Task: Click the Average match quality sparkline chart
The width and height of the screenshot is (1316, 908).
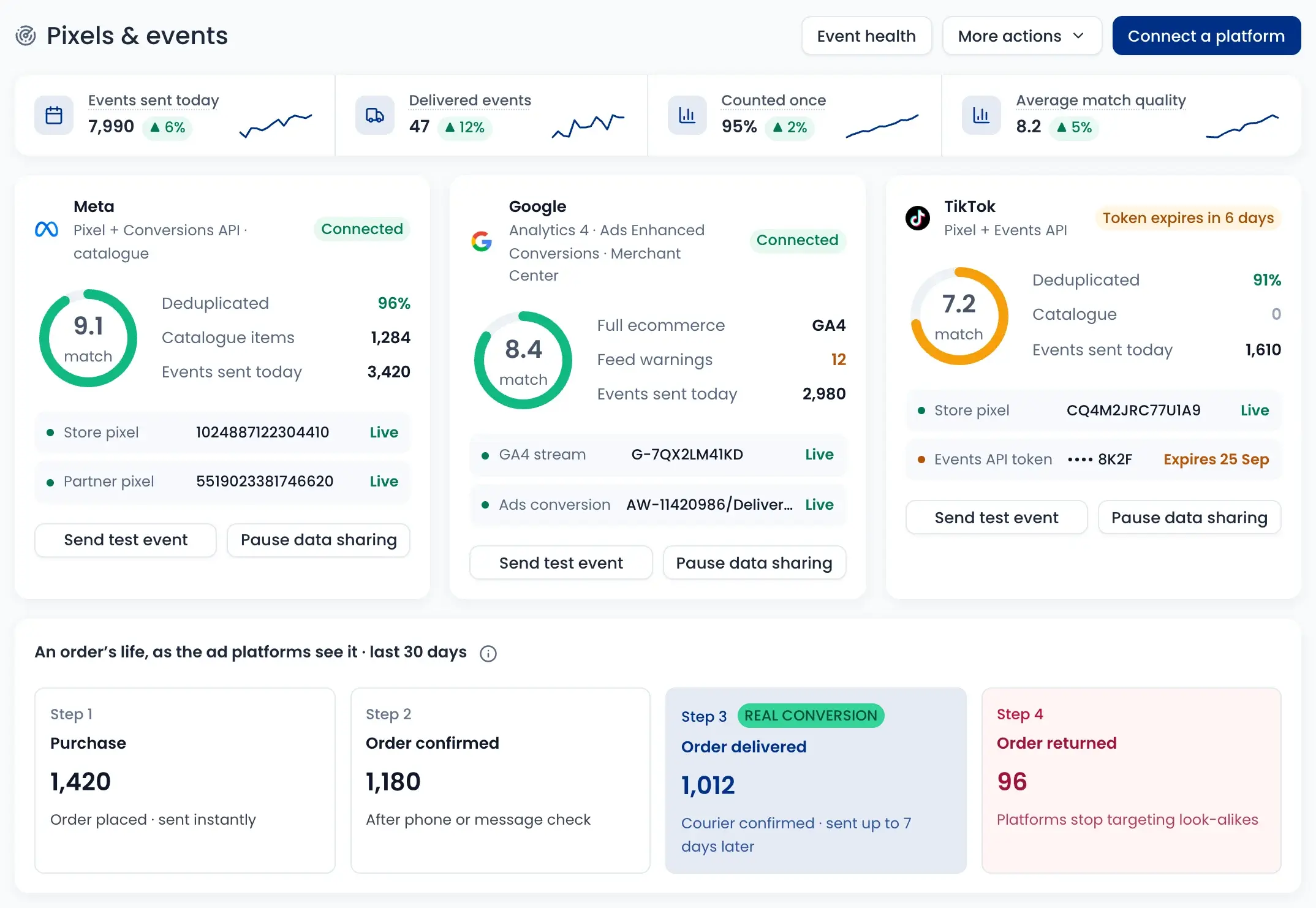Action: pos(1242,125)
